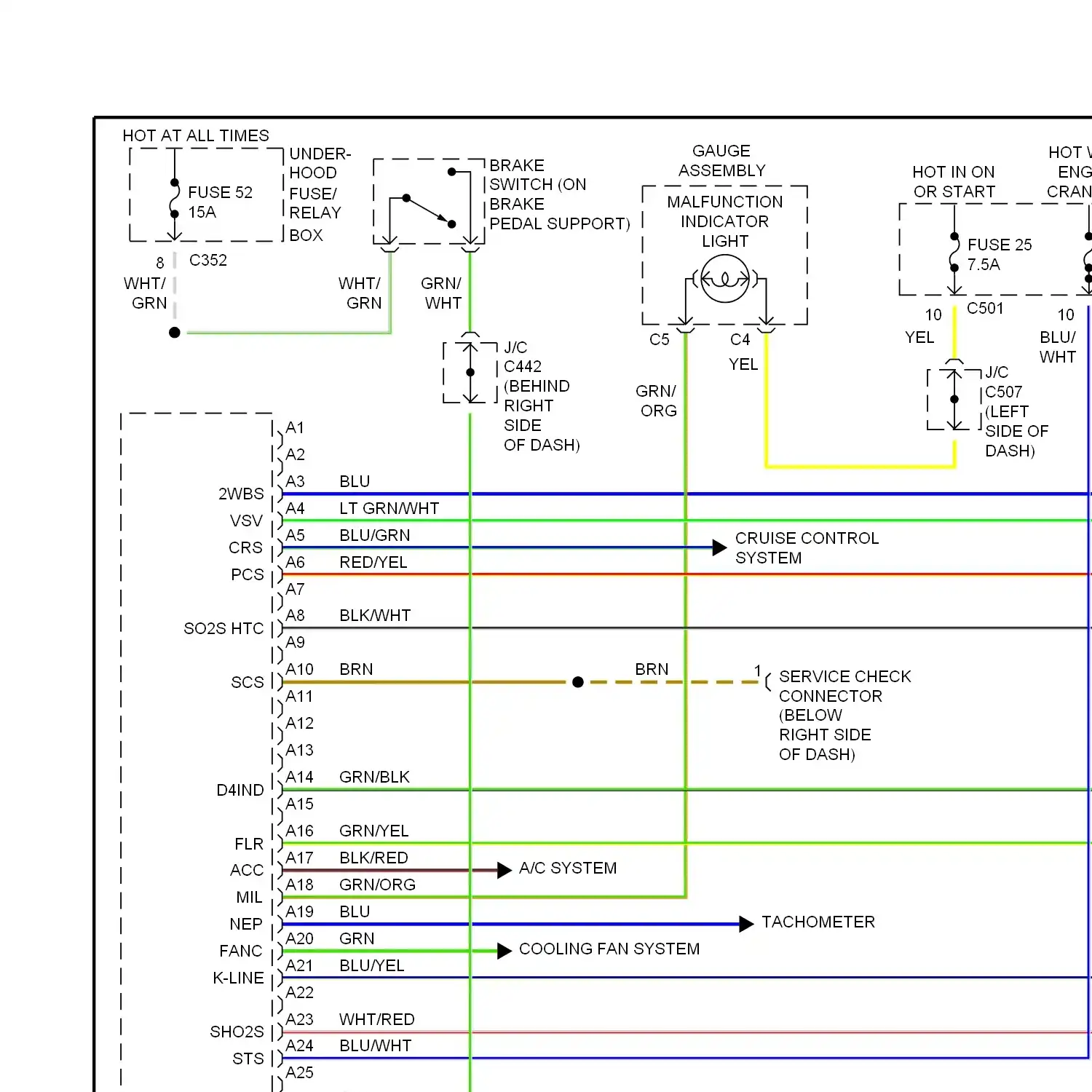The width and height of the screenshot is (1092, 1092).
Task: Click the "MIL" signal name
Action: 249,897
